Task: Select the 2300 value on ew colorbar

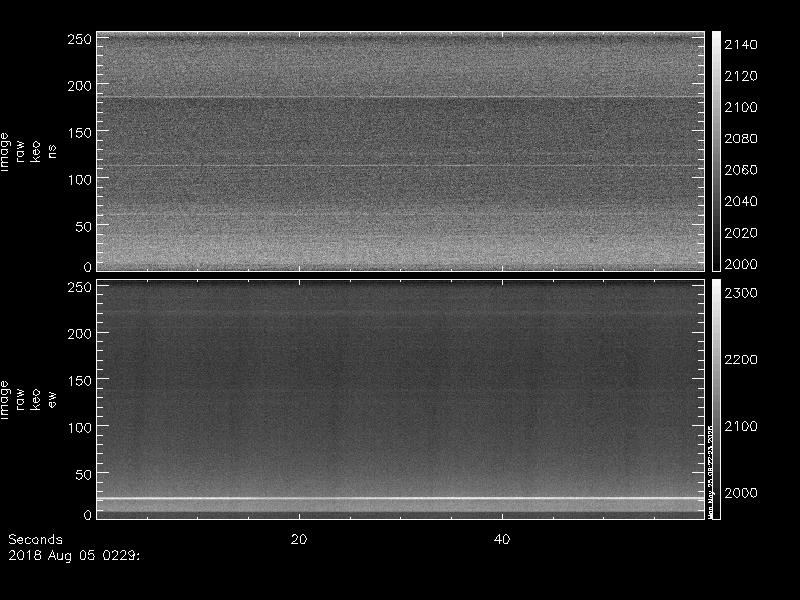Action: tap(741, 293)
